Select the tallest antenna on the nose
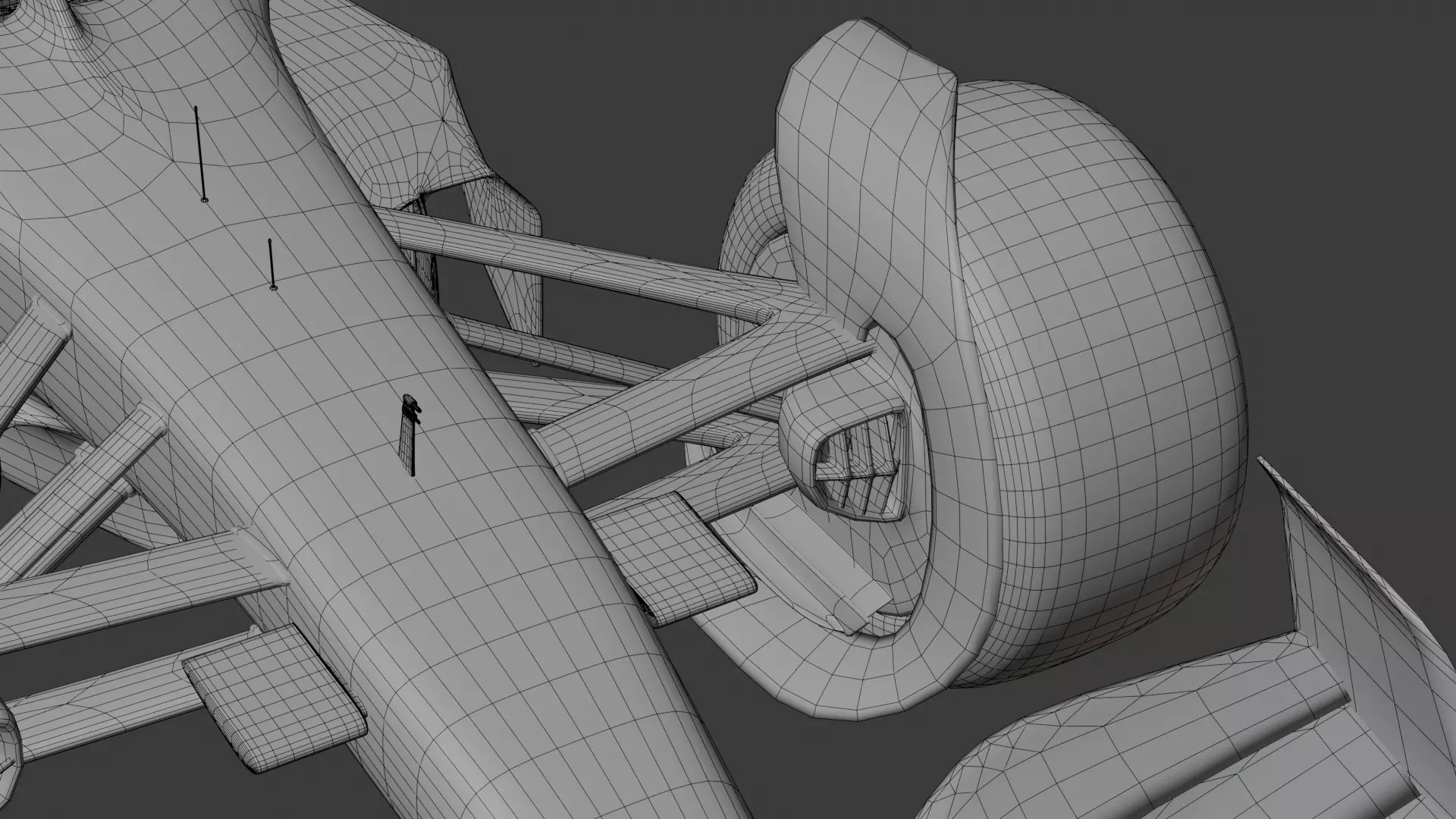The height and width of the screenshot is (819, 1456). [x=200, y=155]
